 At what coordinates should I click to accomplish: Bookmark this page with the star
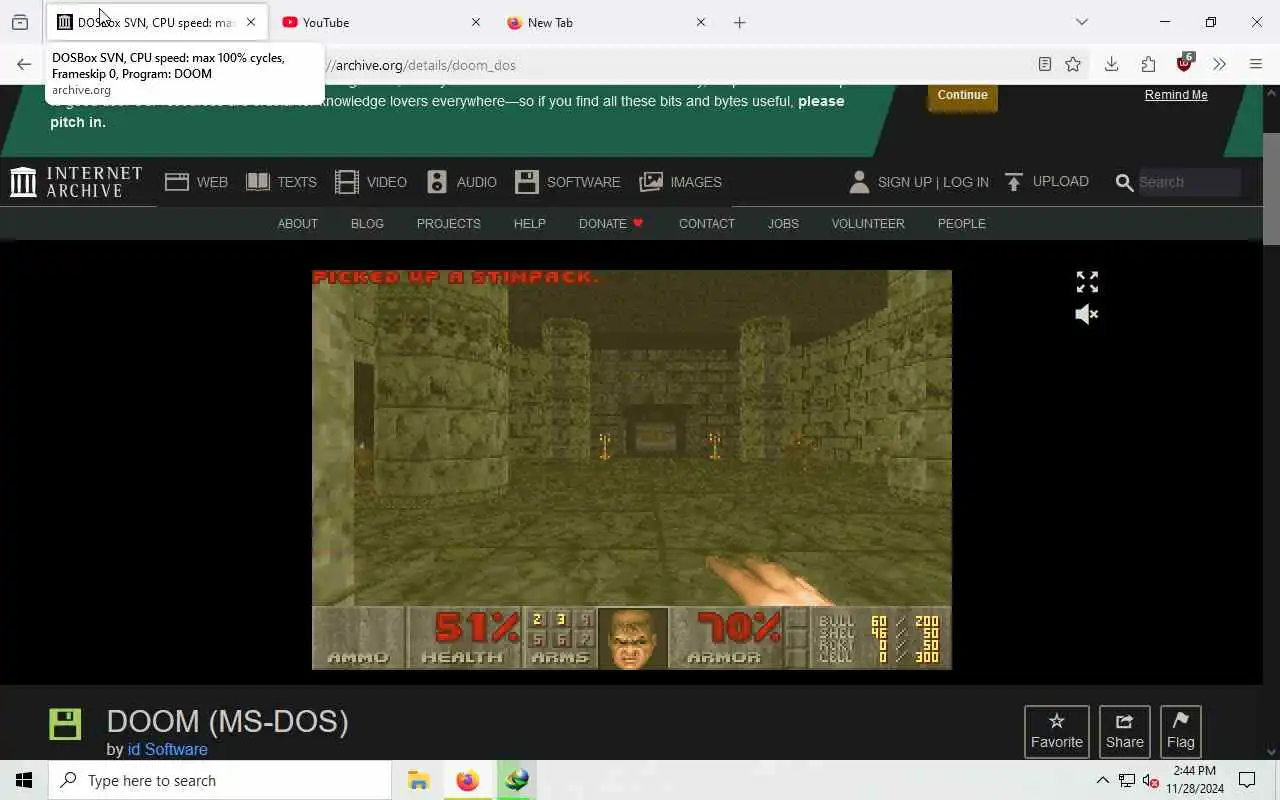point(1073,65)
